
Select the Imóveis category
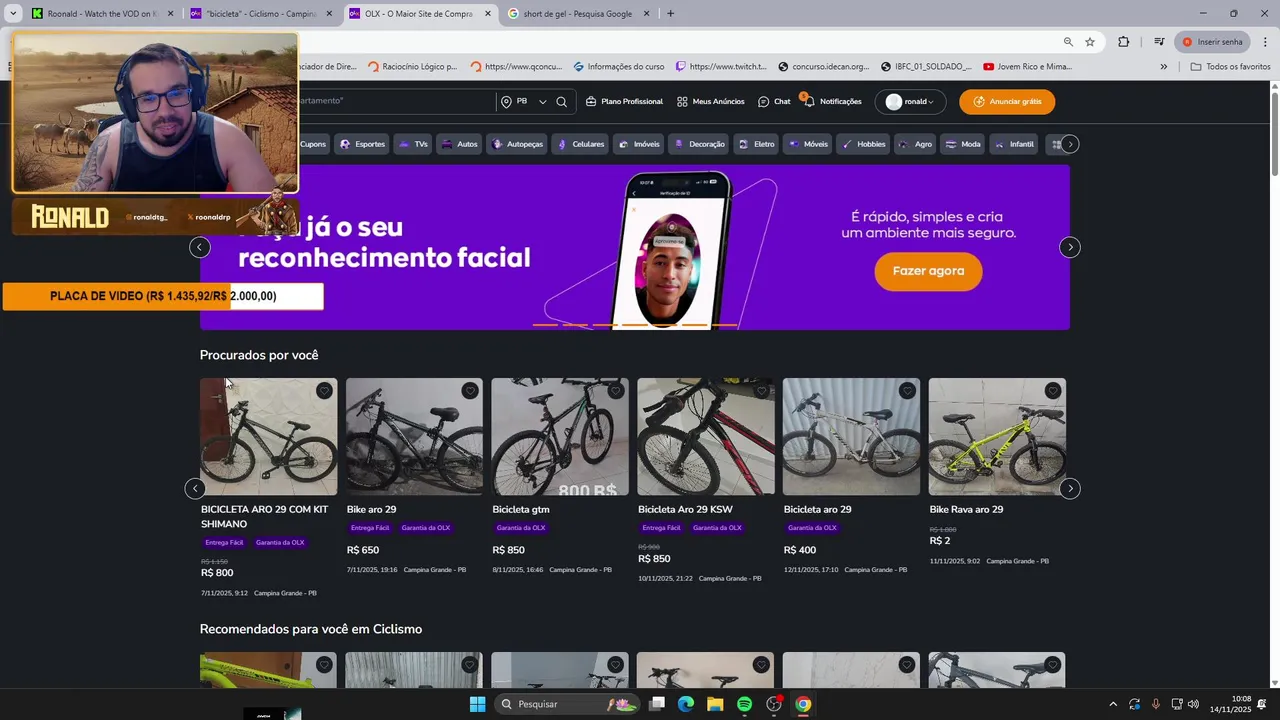point(639,144)
